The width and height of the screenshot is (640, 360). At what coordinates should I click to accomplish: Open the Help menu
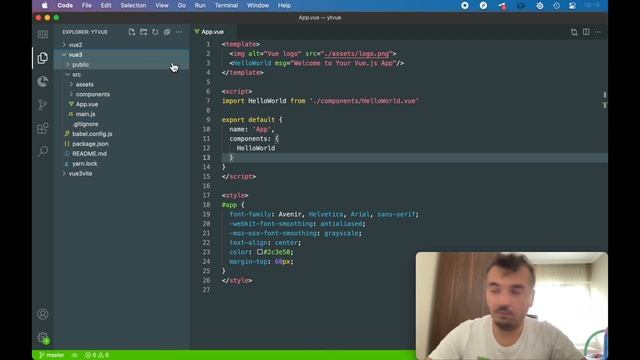click(x=284, y=5)
